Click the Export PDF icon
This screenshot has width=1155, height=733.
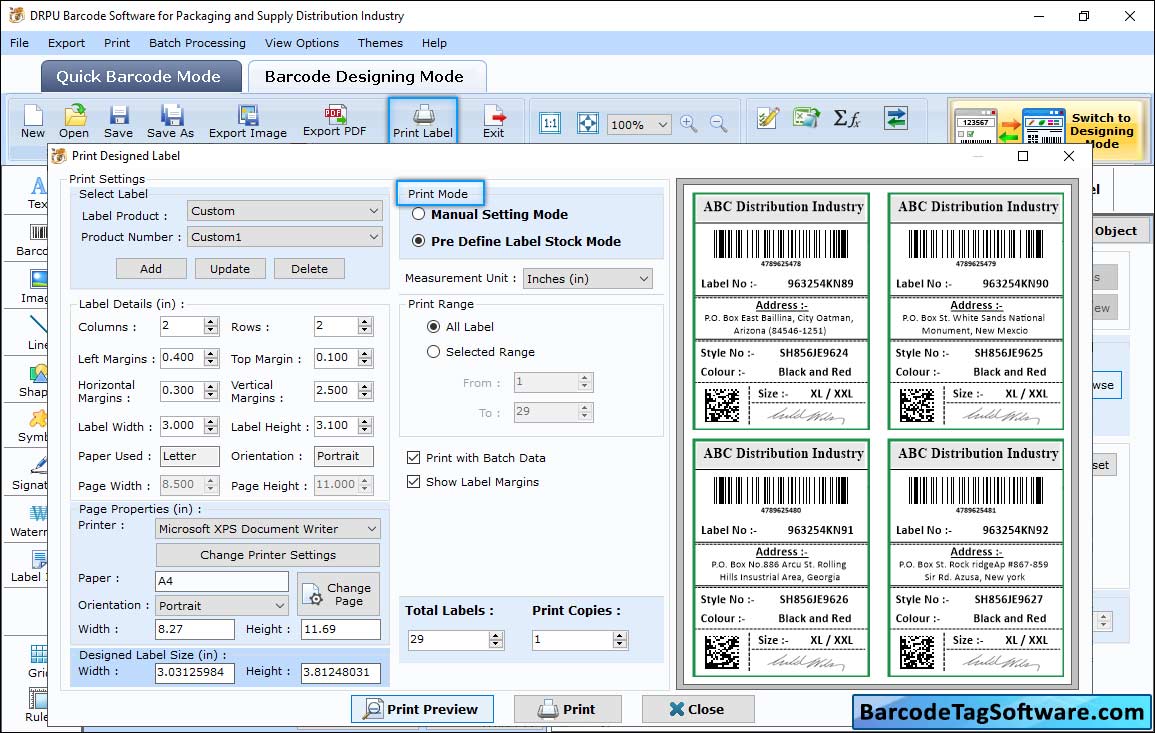pos(334,115)
